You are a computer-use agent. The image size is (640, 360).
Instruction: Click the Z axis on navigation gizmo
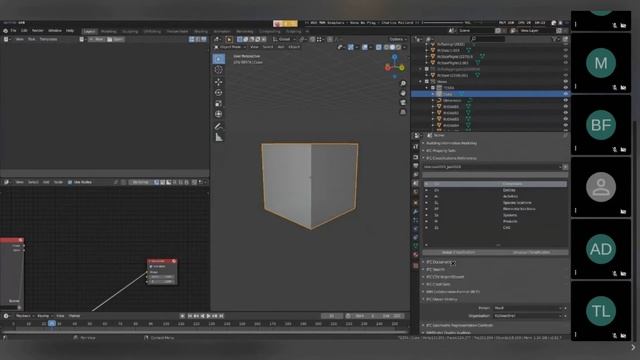coord(394,58)
